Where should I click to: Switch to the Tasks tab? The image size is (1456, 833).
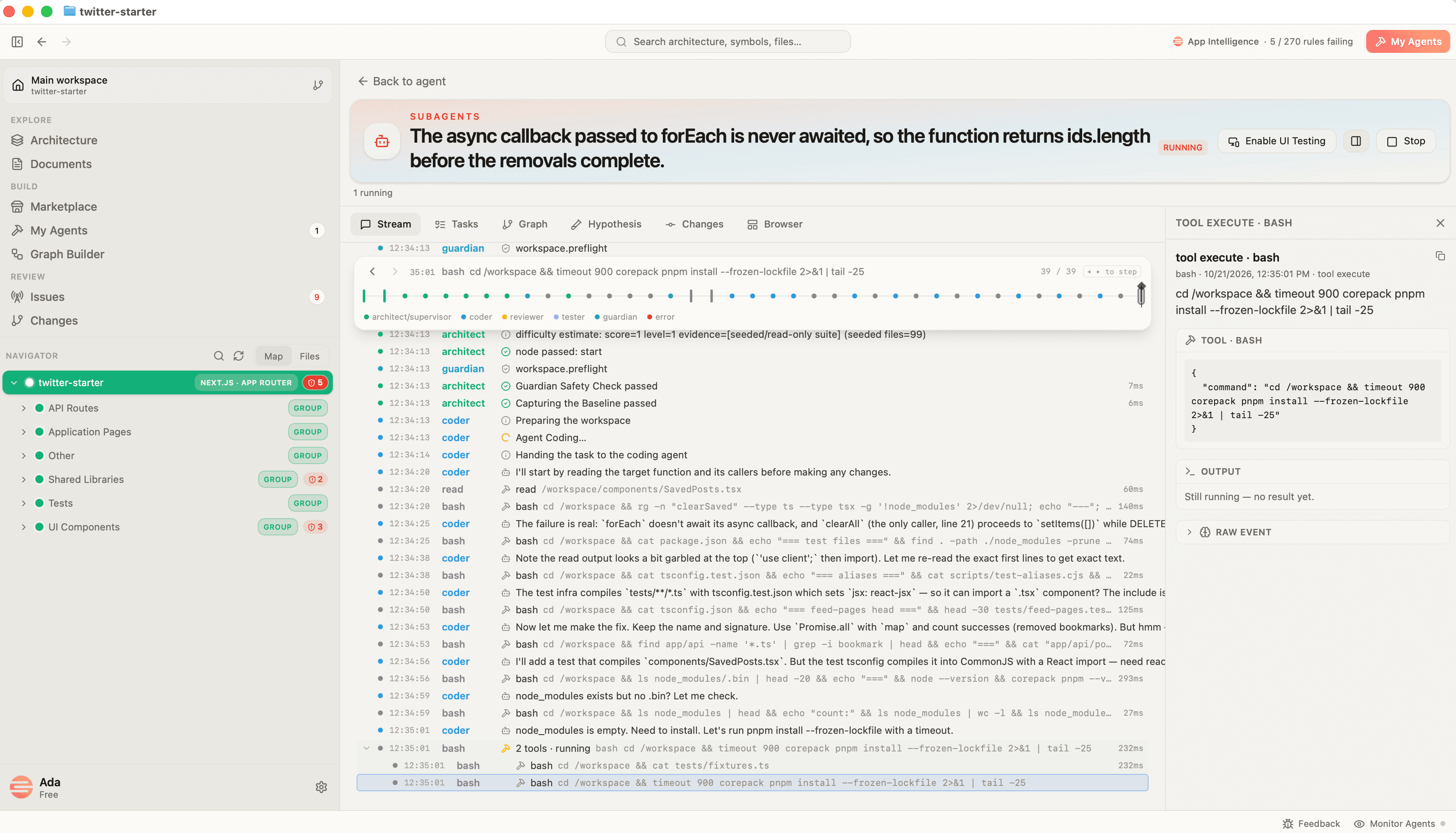coord(456,224)
